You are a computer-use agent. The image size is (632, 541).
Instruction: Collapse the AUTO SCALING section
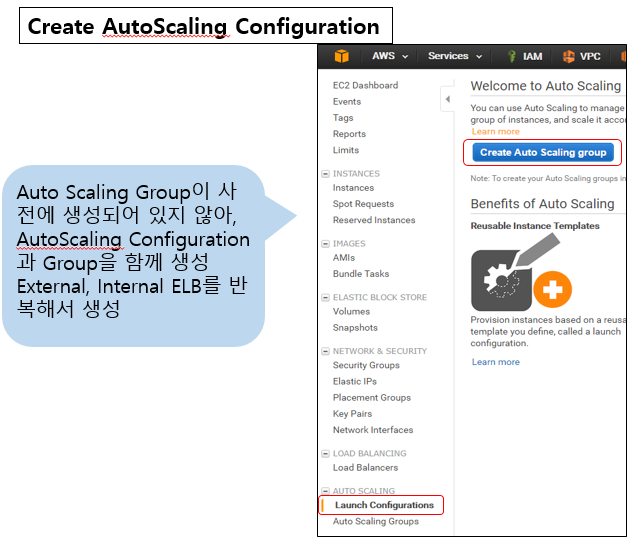(x=325, y=491)
